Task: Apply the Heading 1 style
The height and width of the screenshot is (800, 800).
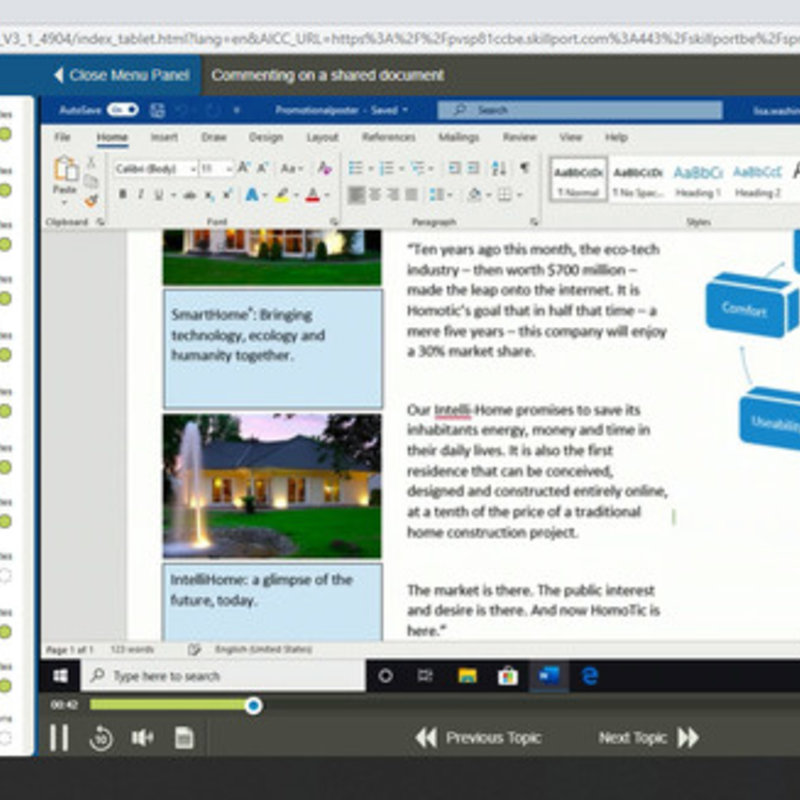Action: click(x=698, y=180)
